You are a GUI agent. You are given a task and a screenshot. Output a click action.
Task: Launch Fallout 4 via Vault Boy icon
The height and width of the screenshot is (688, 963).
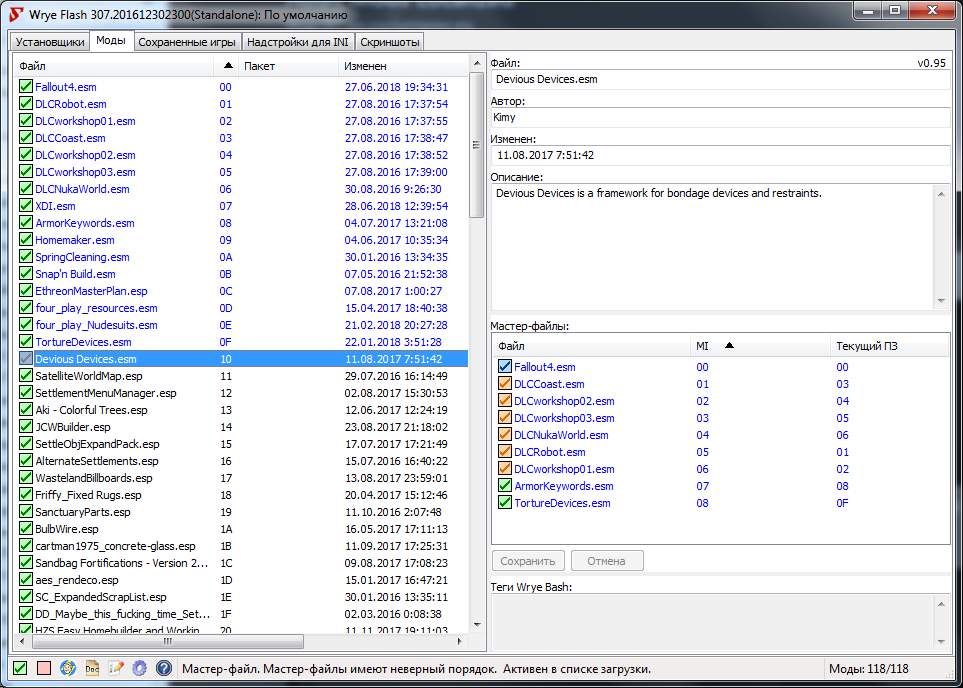pos(68,668)
